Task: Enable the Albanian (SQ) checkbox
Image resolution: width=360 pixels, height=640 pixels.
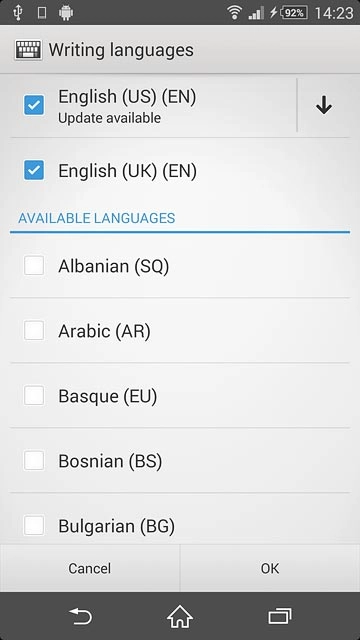Action: pos(34,265)
